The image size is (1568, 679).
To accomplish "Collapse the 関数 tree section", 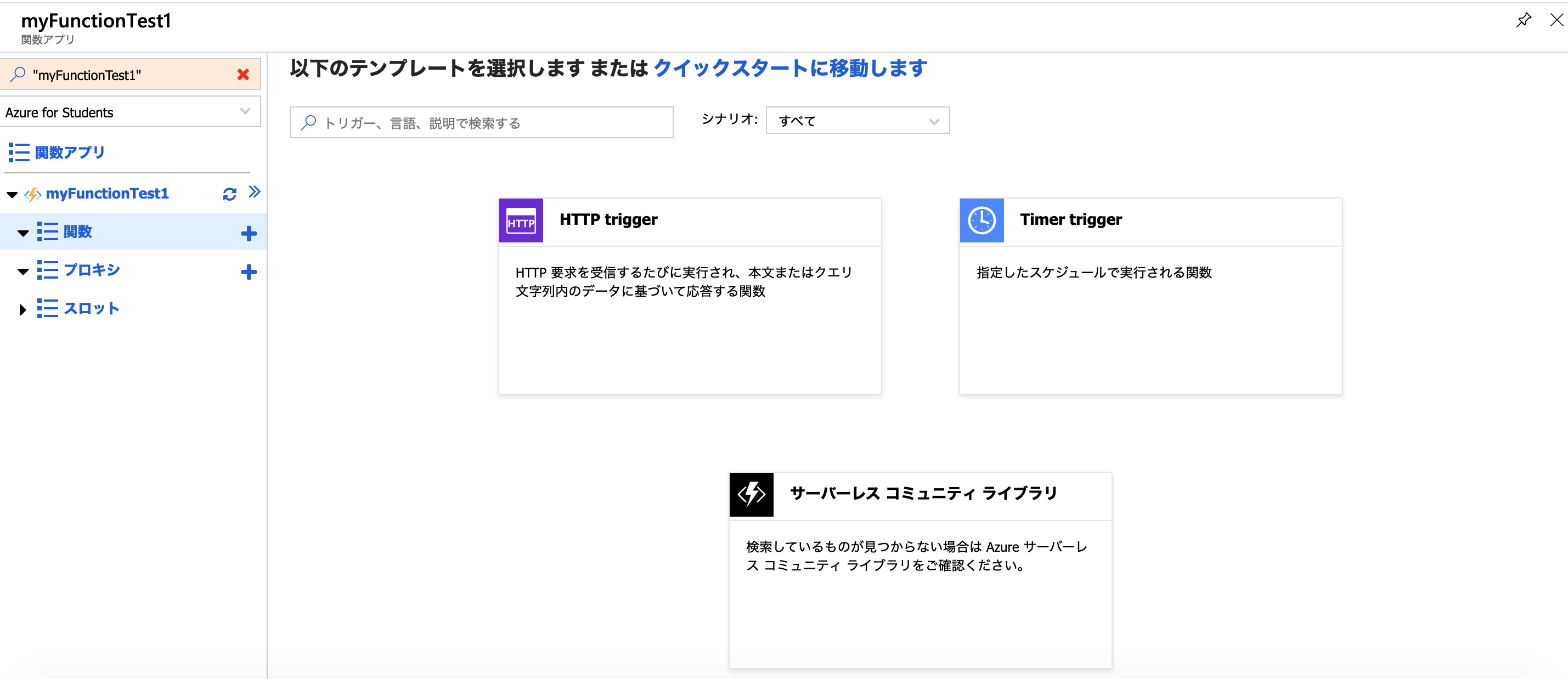I will 23,233.
